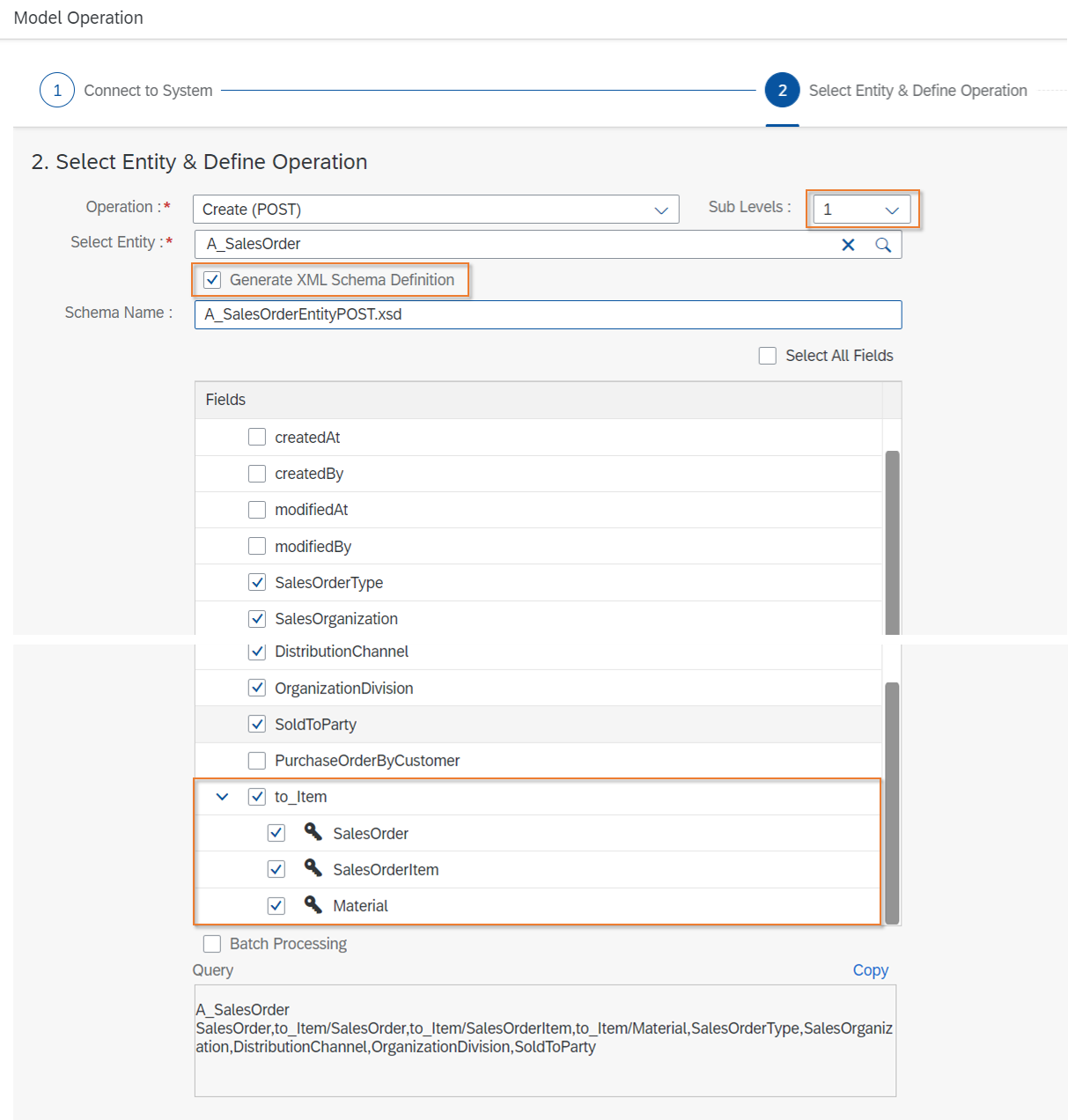Collapse the to_Item node
This screenshot has height=1120, width=1068.
click(x=222, y=797)
